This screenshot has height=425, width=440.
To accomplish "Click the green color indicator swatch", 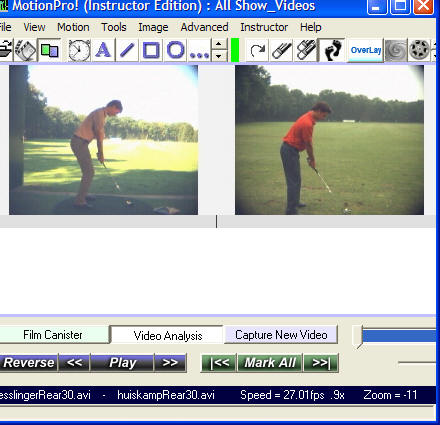I will click(x=235, y=50).
